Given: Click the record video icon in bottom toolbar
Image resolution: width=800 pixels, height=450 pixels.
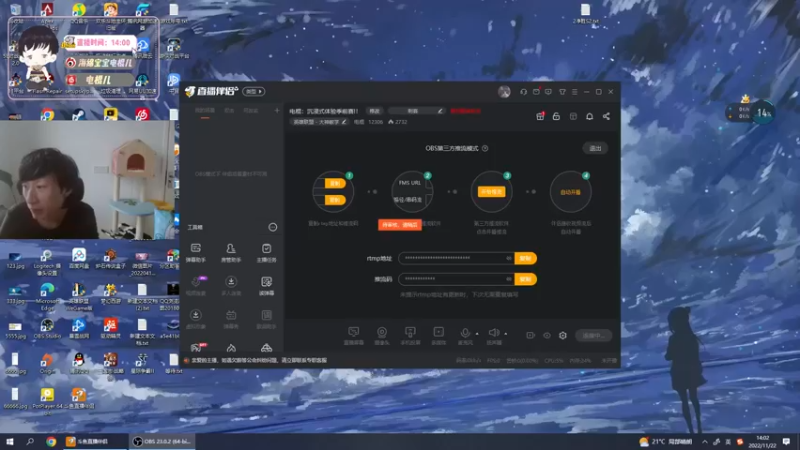Looking at the screenshot, I should coord(531,335).
